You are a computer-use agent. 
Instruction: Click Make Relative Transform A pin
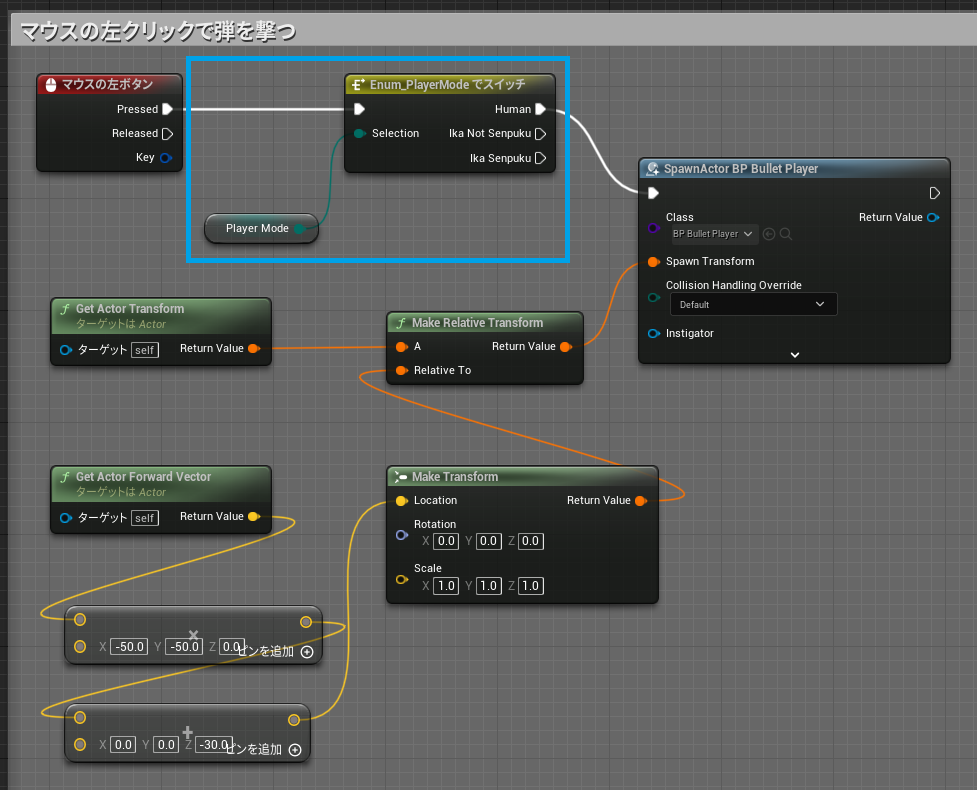click(402, 346)
